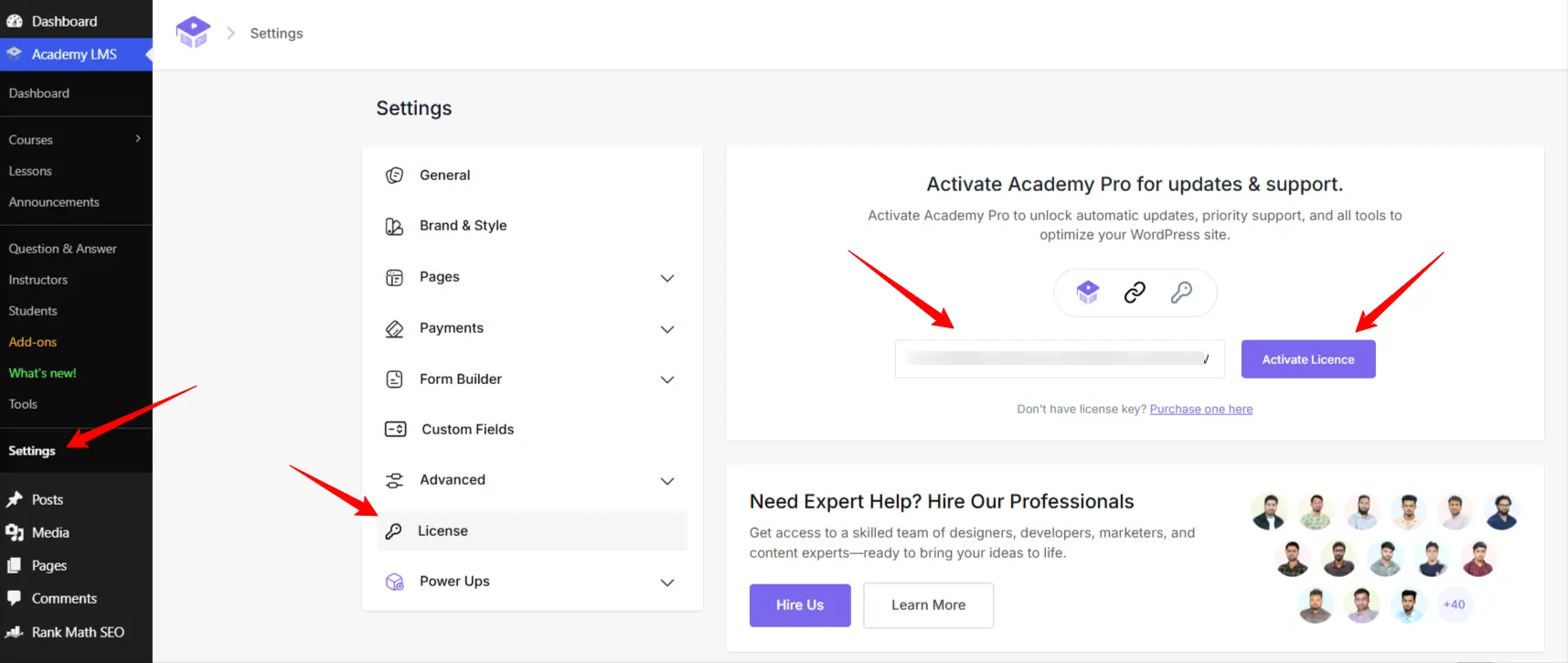This screenshot has height=663, width=1568.
Task: Select Settings in Academy sidebar
Action: pyautogui.click(x=32, y=451)
